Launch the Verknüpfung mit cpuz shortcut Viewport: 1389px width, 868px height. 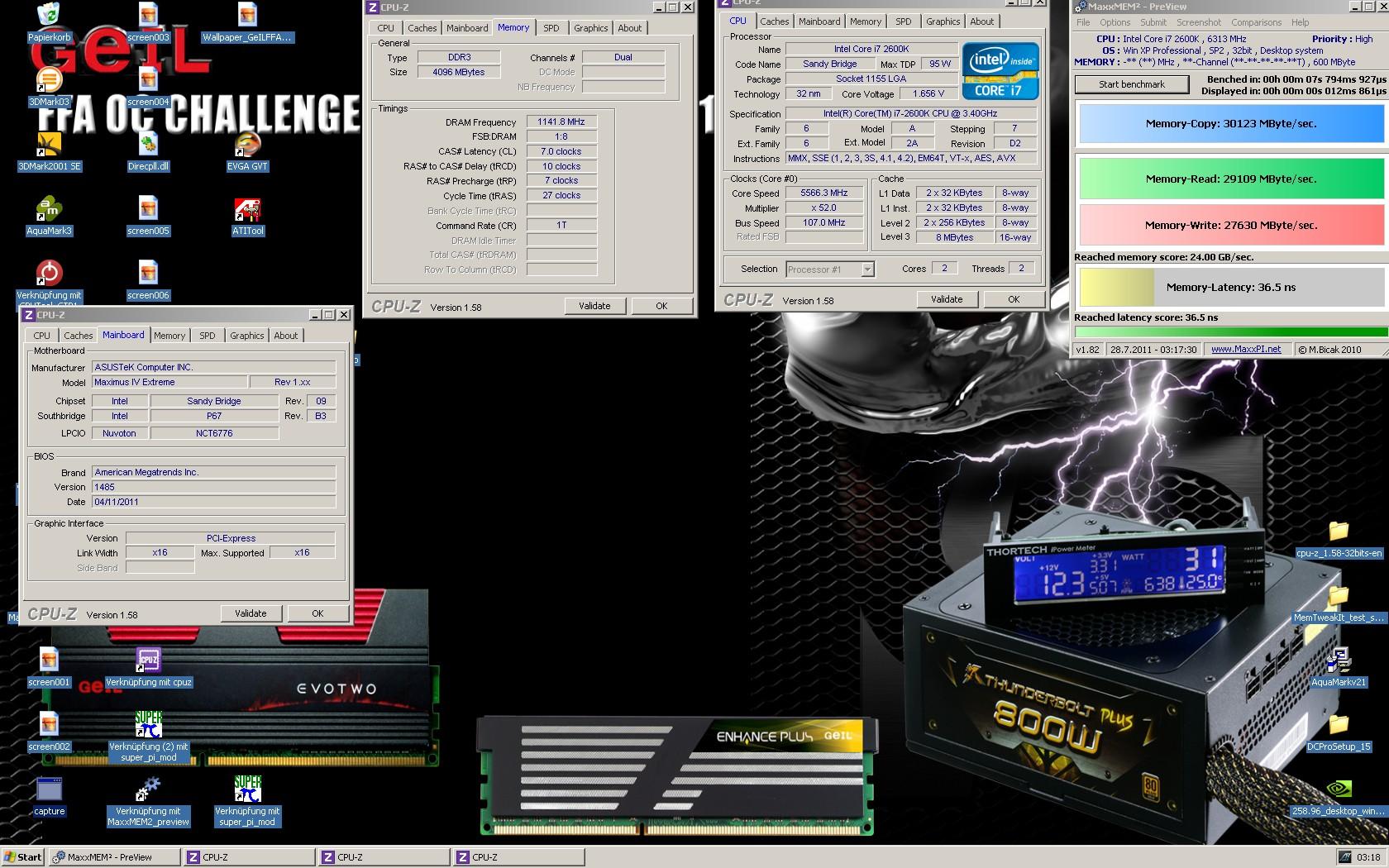pos(148,661)
